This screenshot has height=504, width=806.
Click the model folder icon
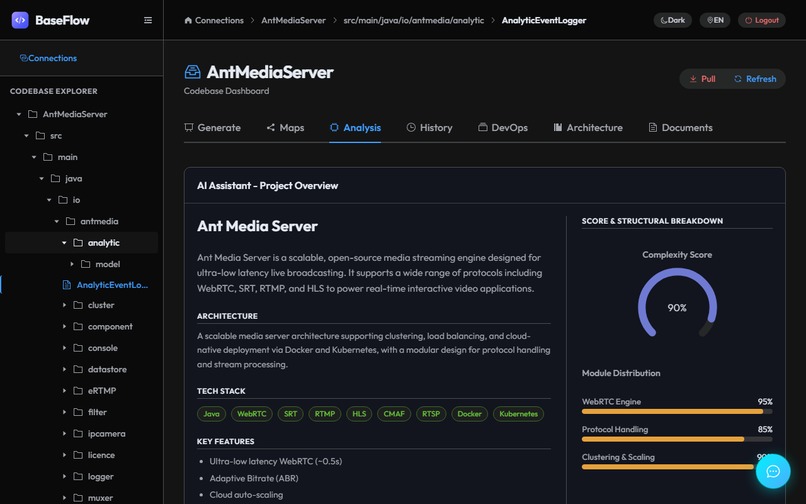point(85,264)
